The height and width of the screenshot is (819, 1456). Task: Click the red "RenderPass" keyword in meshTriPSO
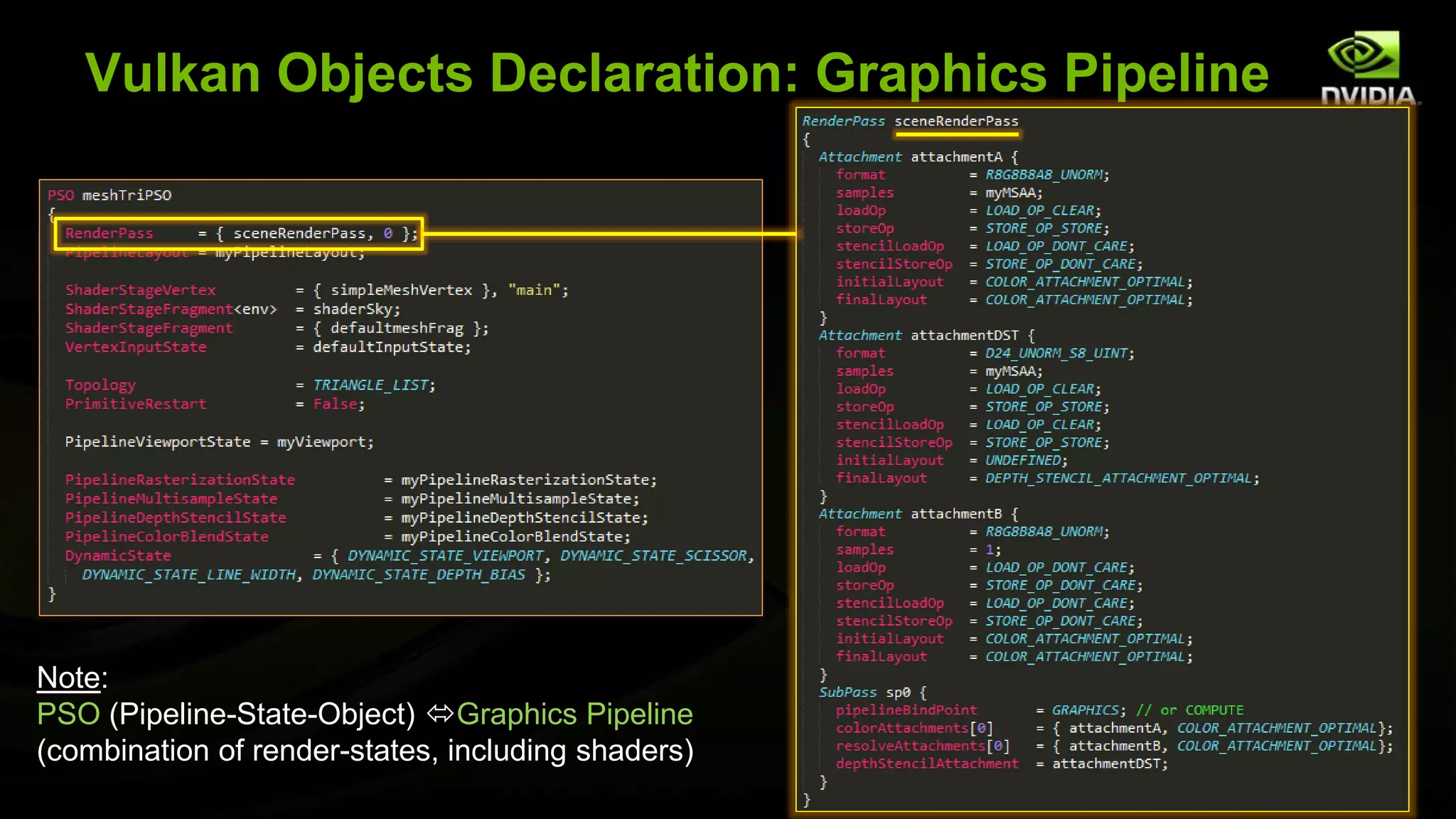click(x=109, y=233)
